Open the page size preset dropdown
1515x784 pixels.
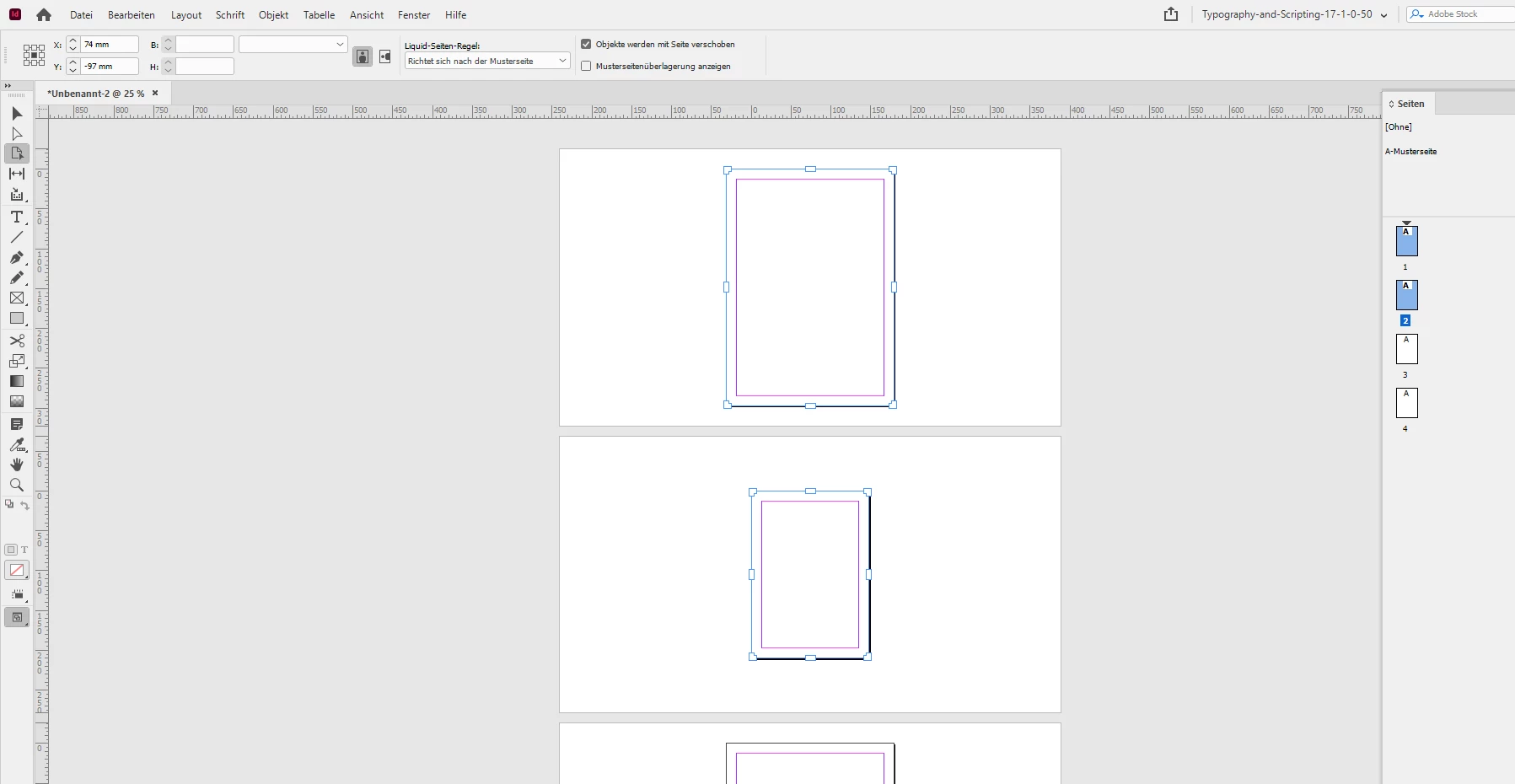point(293,44)
